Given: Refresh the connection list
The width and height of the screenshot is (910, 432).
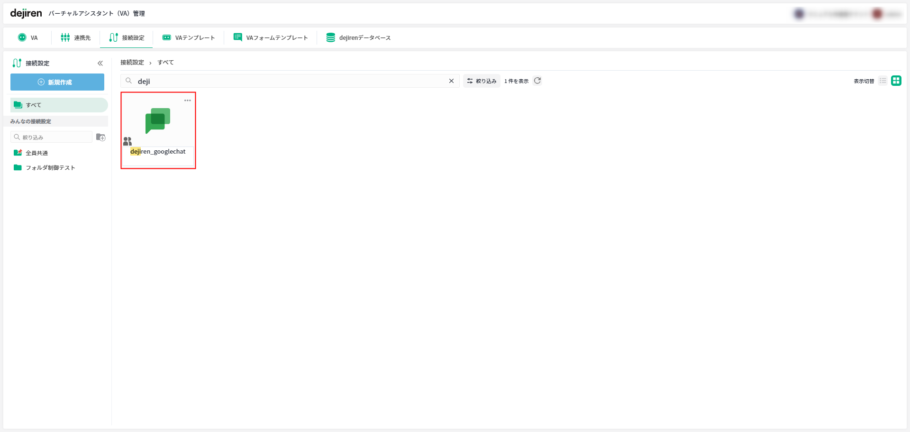Looking at the screenshot, I should (x=538, y=81).
